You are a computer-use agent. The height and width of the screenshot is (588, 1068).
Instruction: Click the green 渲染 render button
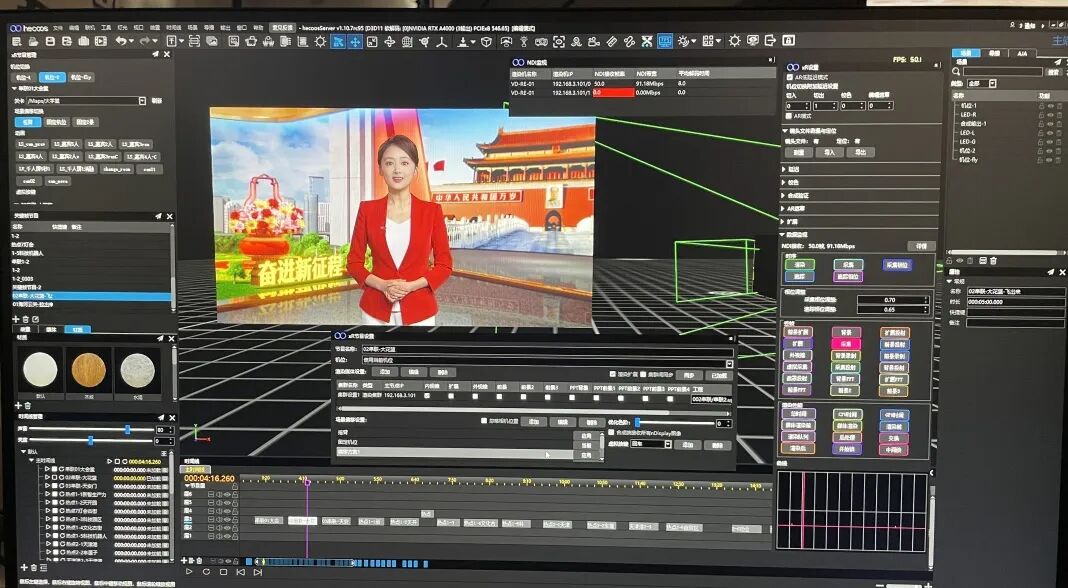(x=800, y=265)
